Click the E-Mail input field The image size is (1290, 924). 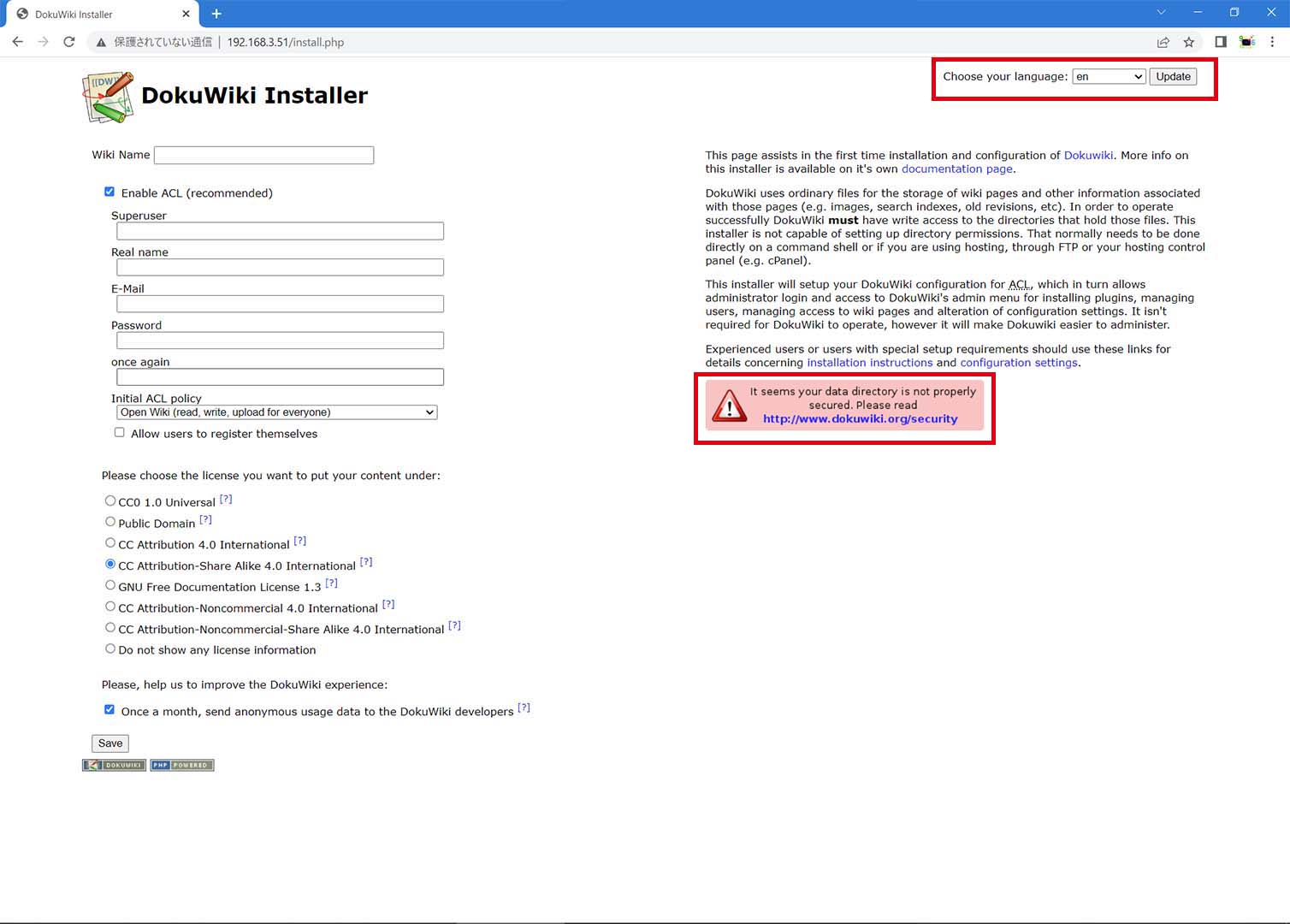pos(280,304)
